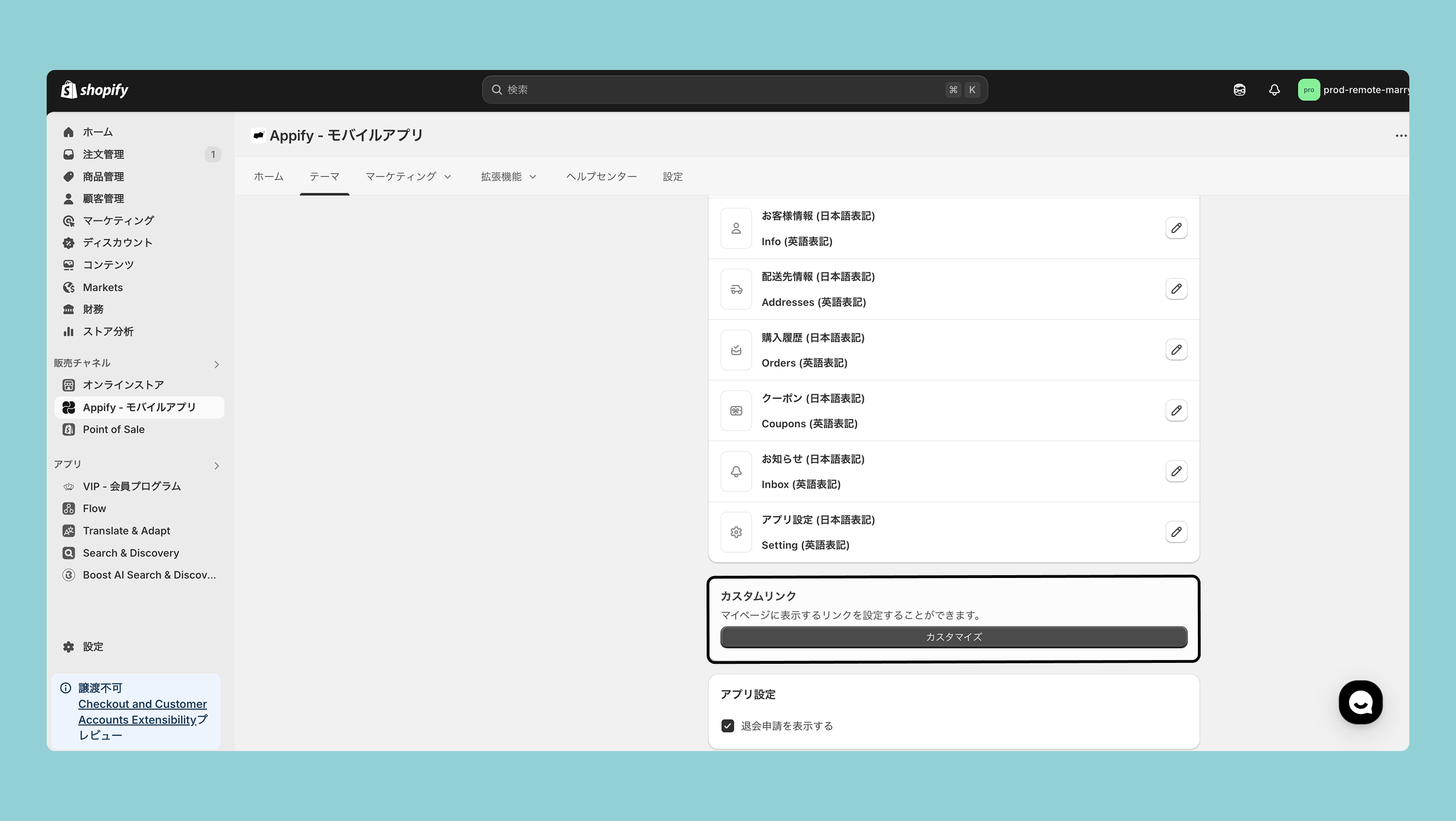Open オンラインストア sales channel
Image resolution: width=1456 pixels, height=821 pixels.
point(139,385)
